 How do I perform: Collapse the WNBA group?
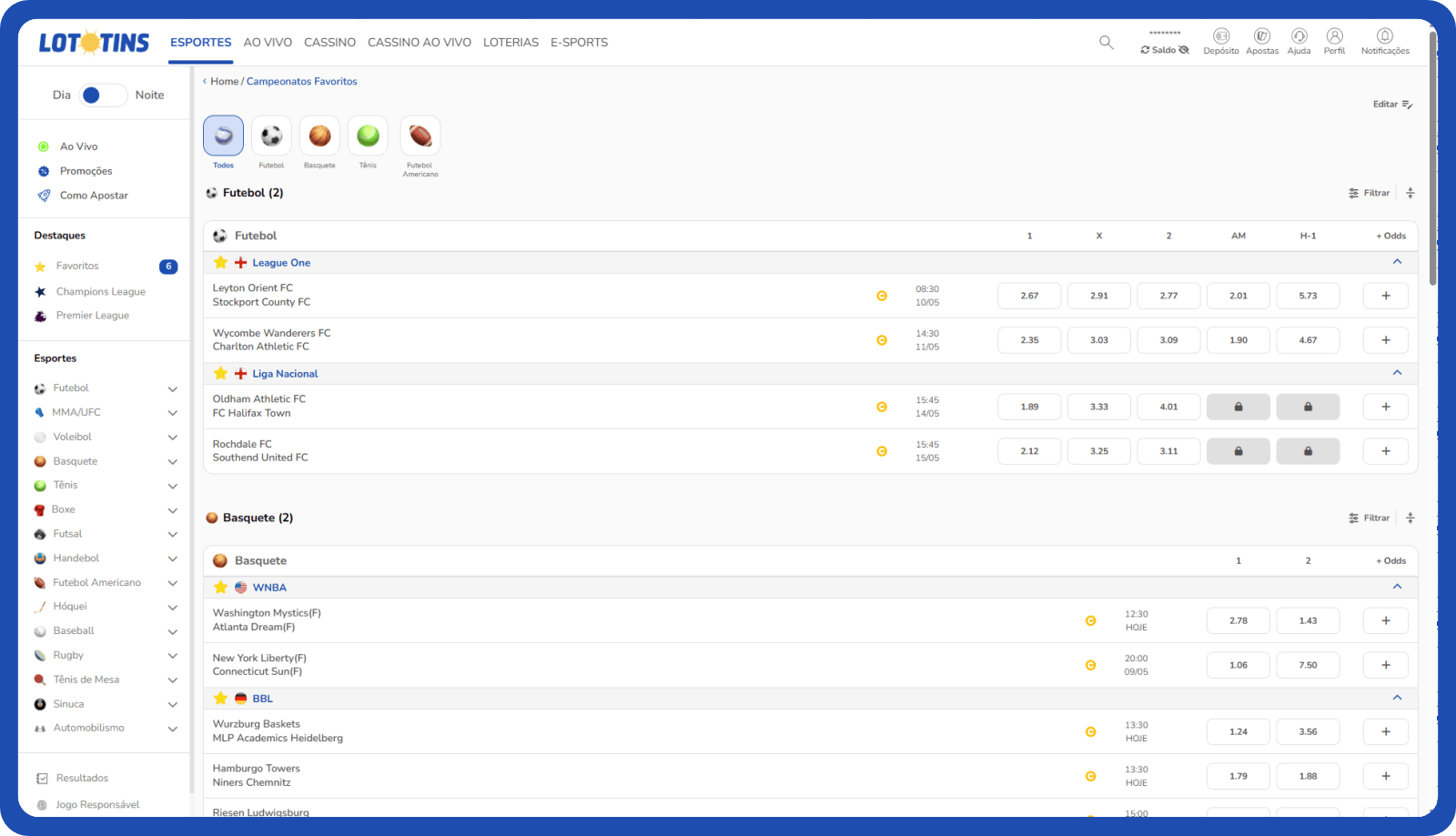pyautogui.click(x=1397, y=587)
